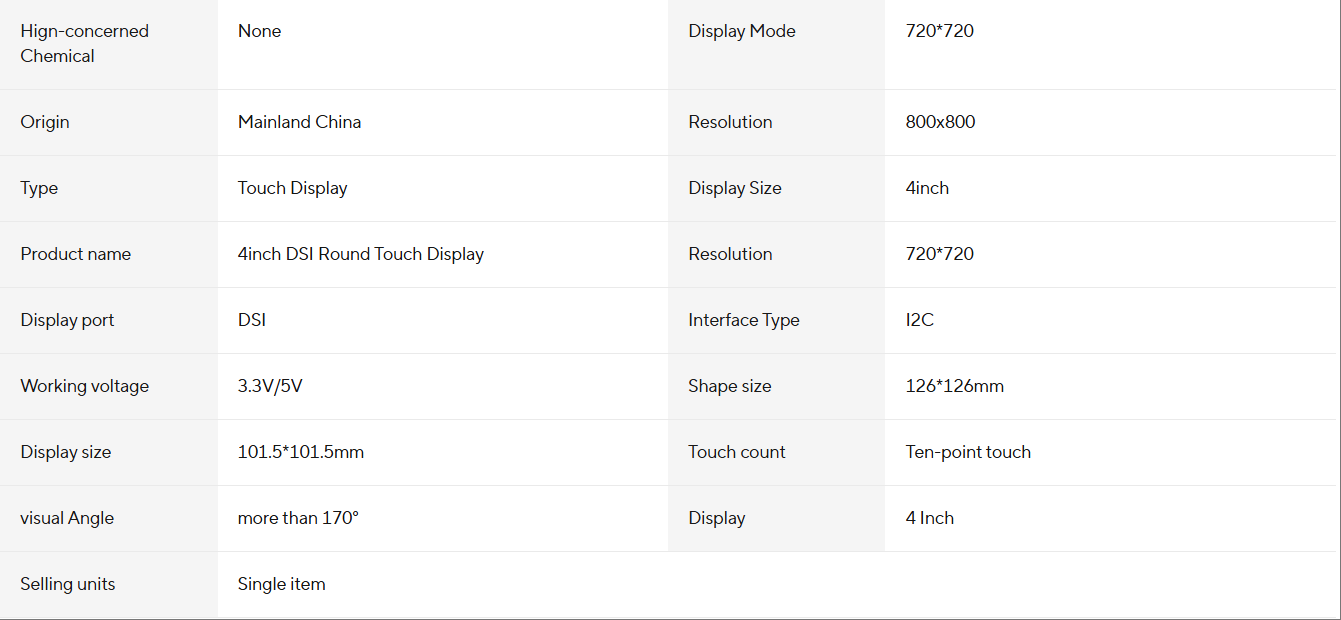1341x620 pixels.
Task: Select "4inch DSI Round Touch Display" product name
Action: pyautogui.click(x=360, y=254)
